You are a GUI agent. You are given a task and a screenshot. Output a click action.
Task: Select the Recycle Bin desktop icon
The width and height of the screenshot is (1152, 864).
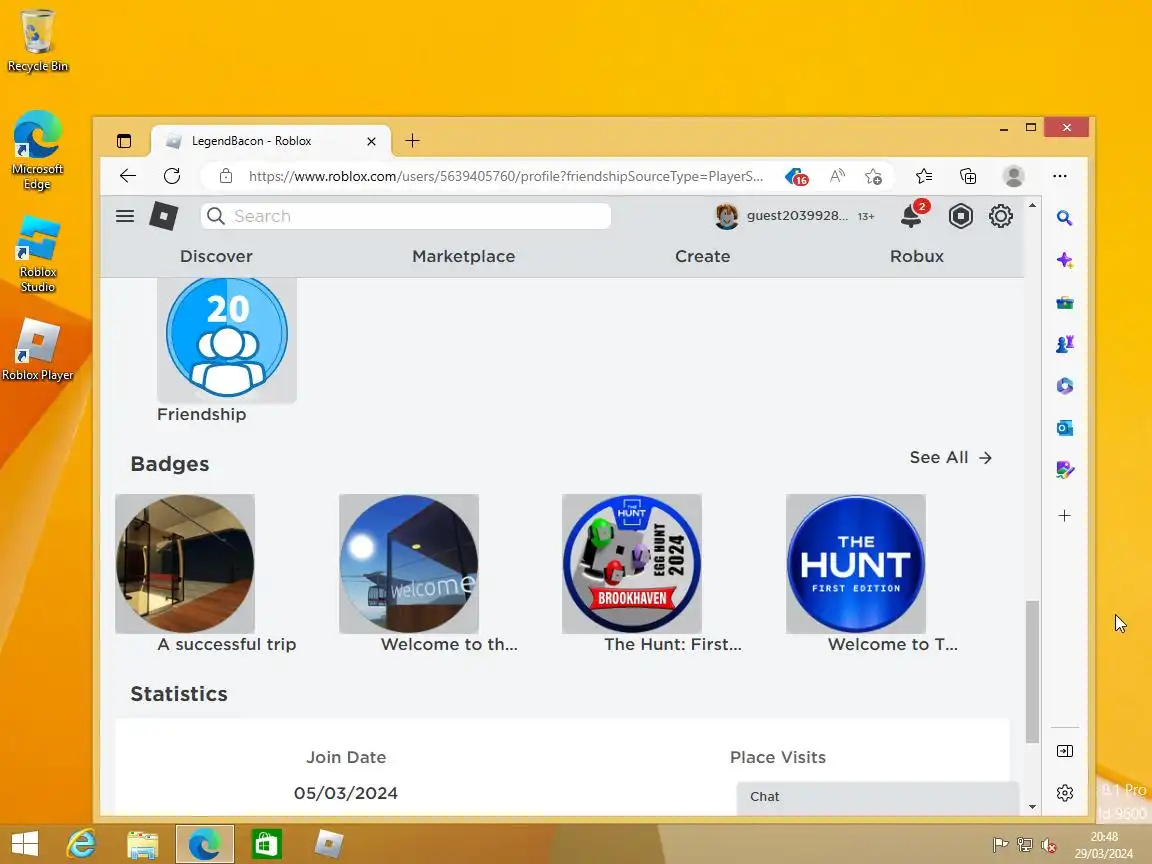(x=37, y=40)
